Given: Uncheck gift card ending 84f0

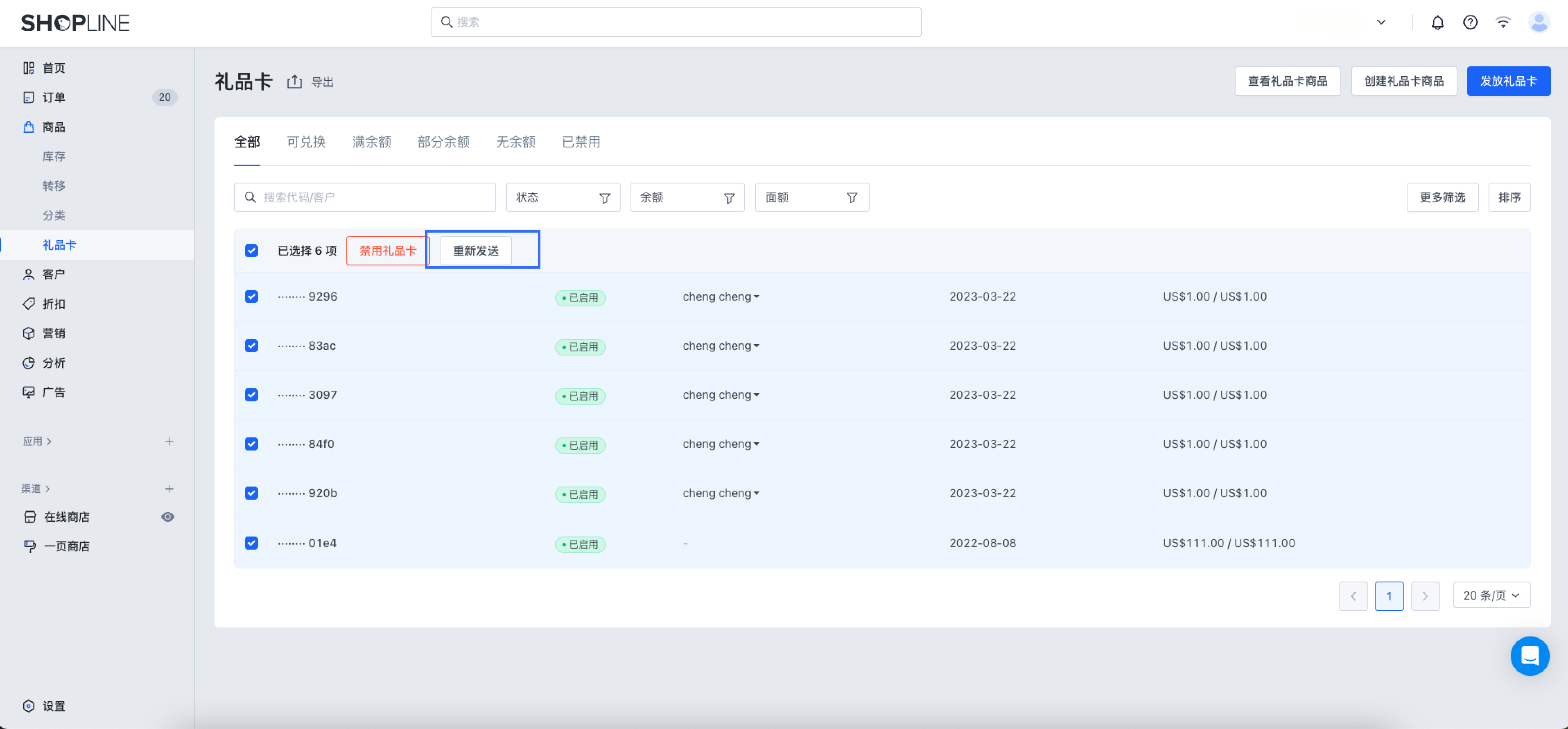Looking at the screenshot, I should [251, 444].
